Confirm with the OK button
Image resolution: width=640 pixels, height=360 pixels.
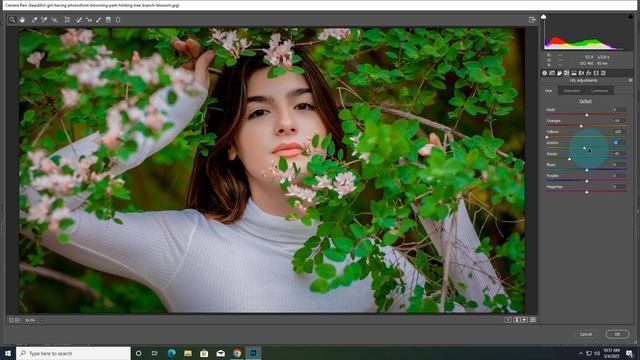(617, 334)
